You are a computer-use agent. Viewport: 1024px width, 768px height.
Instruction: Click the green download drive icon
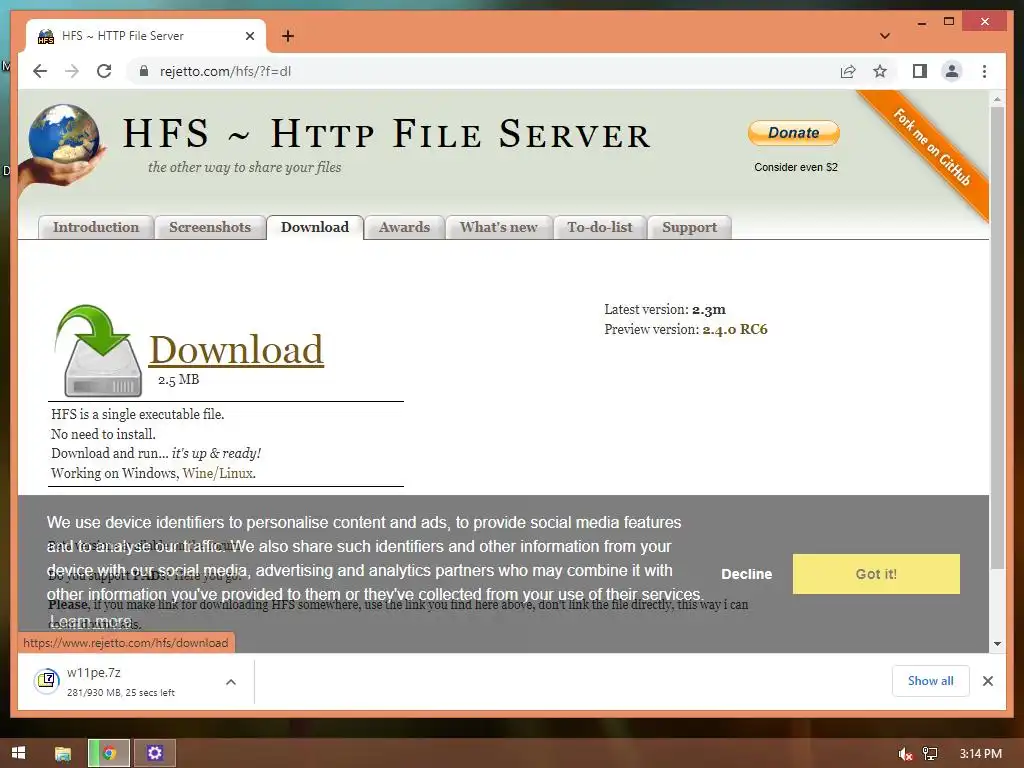click(x=99, y=351)
